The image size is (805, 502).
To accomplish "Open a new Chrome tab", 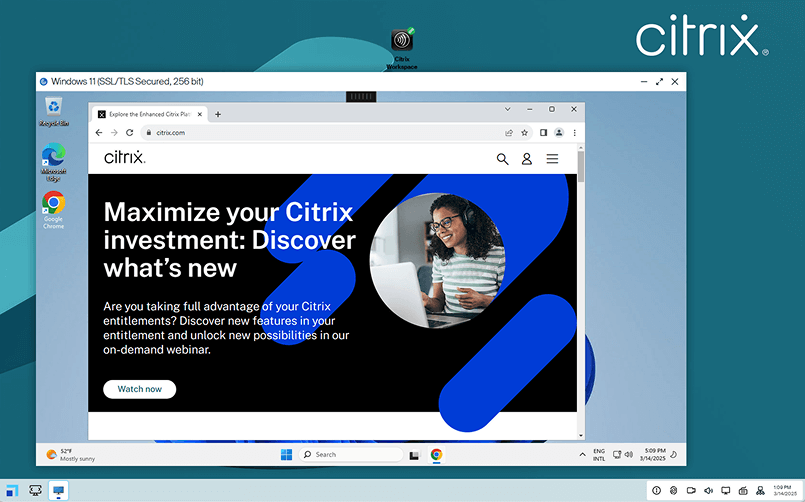I will (x=218, y=114).
